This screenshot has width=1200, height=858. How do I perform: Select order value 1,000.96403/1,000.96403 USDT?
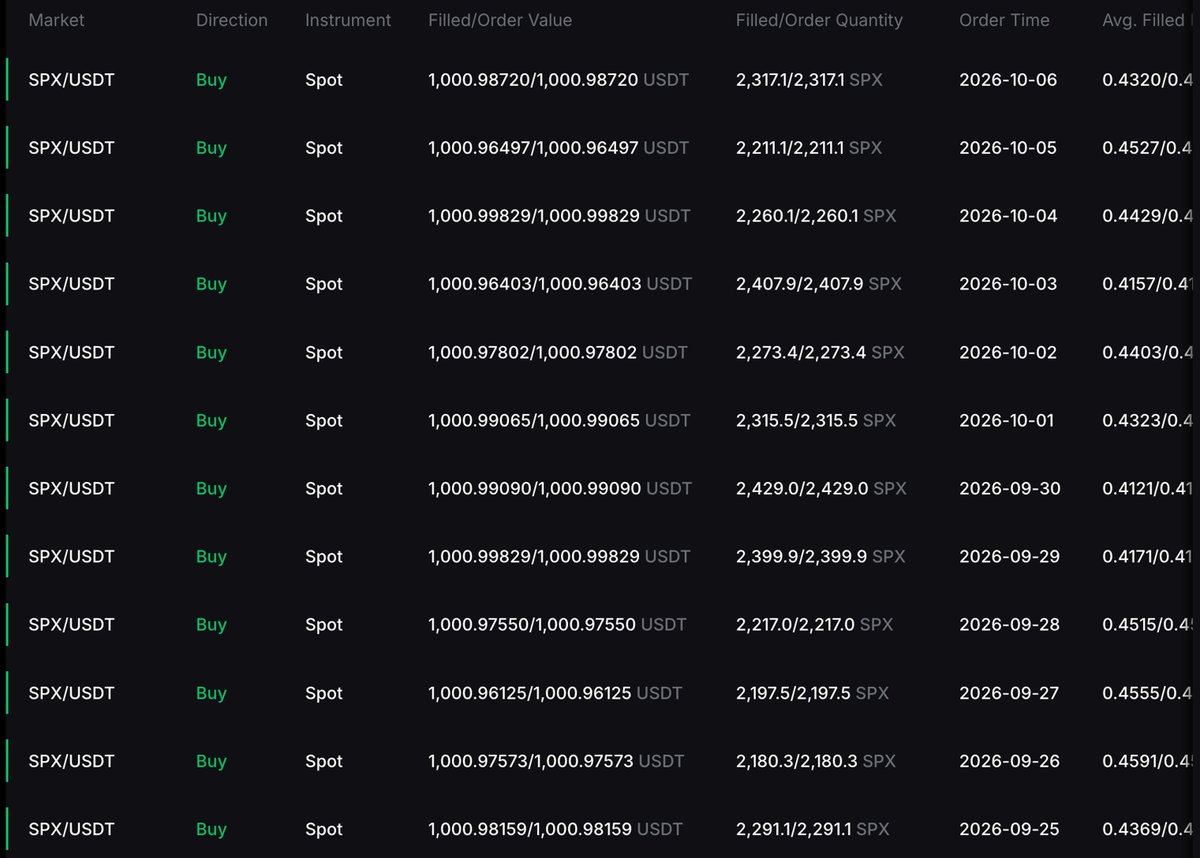pos(560,284)
